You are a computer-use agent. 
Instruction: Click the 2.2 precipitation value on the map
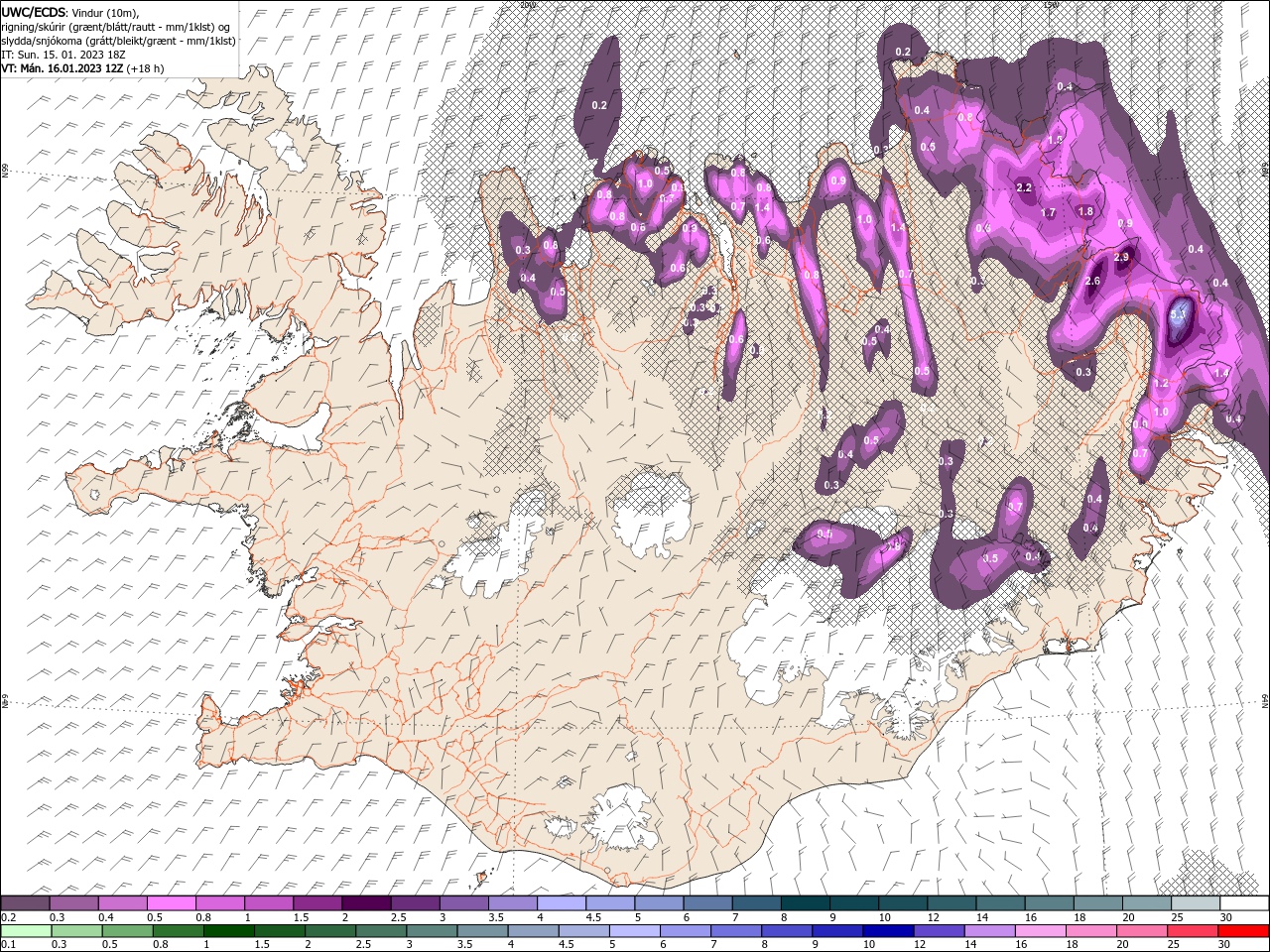point(1025,188)
